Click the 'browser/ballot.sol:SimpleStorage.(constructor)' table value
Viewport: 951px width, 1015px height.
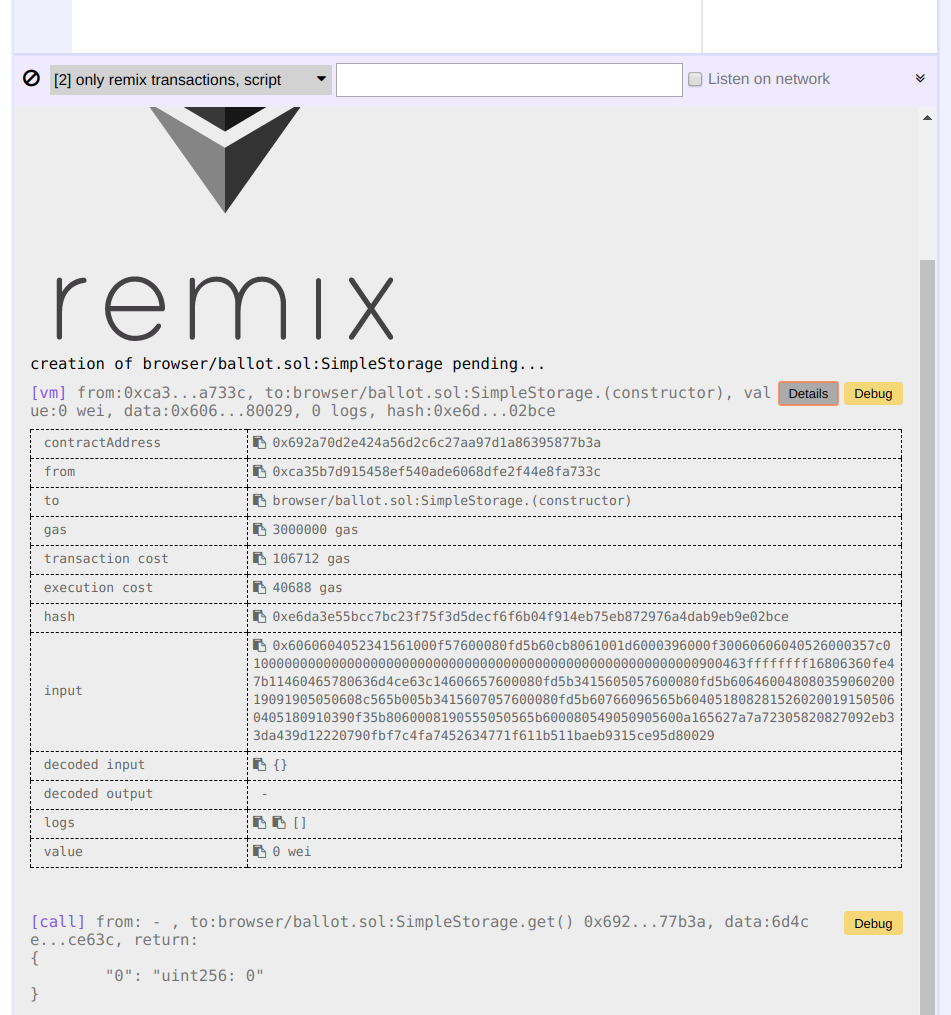point(451,501)
